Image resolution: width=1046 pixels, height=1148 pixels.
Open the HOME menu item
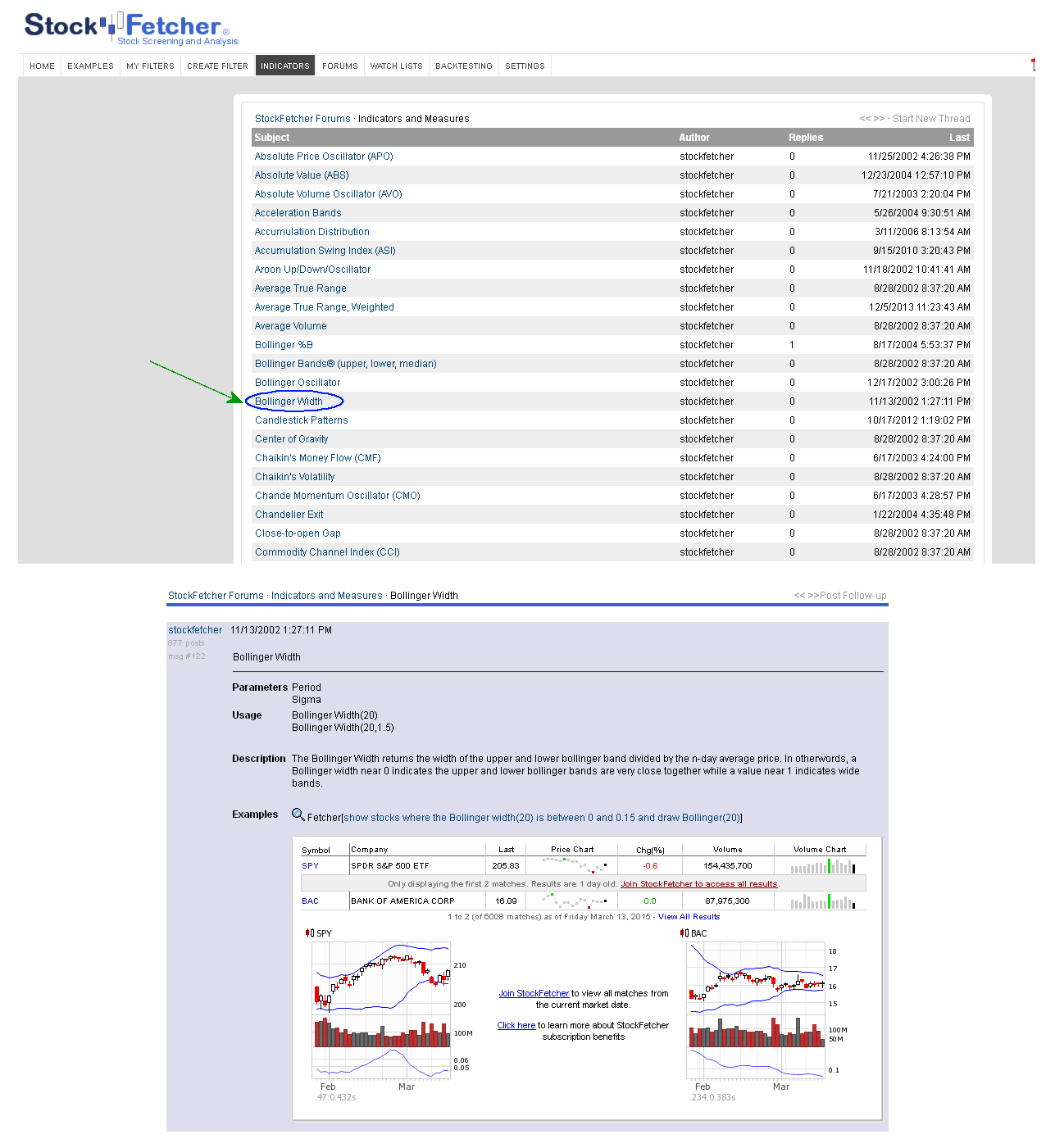point(42,66)
